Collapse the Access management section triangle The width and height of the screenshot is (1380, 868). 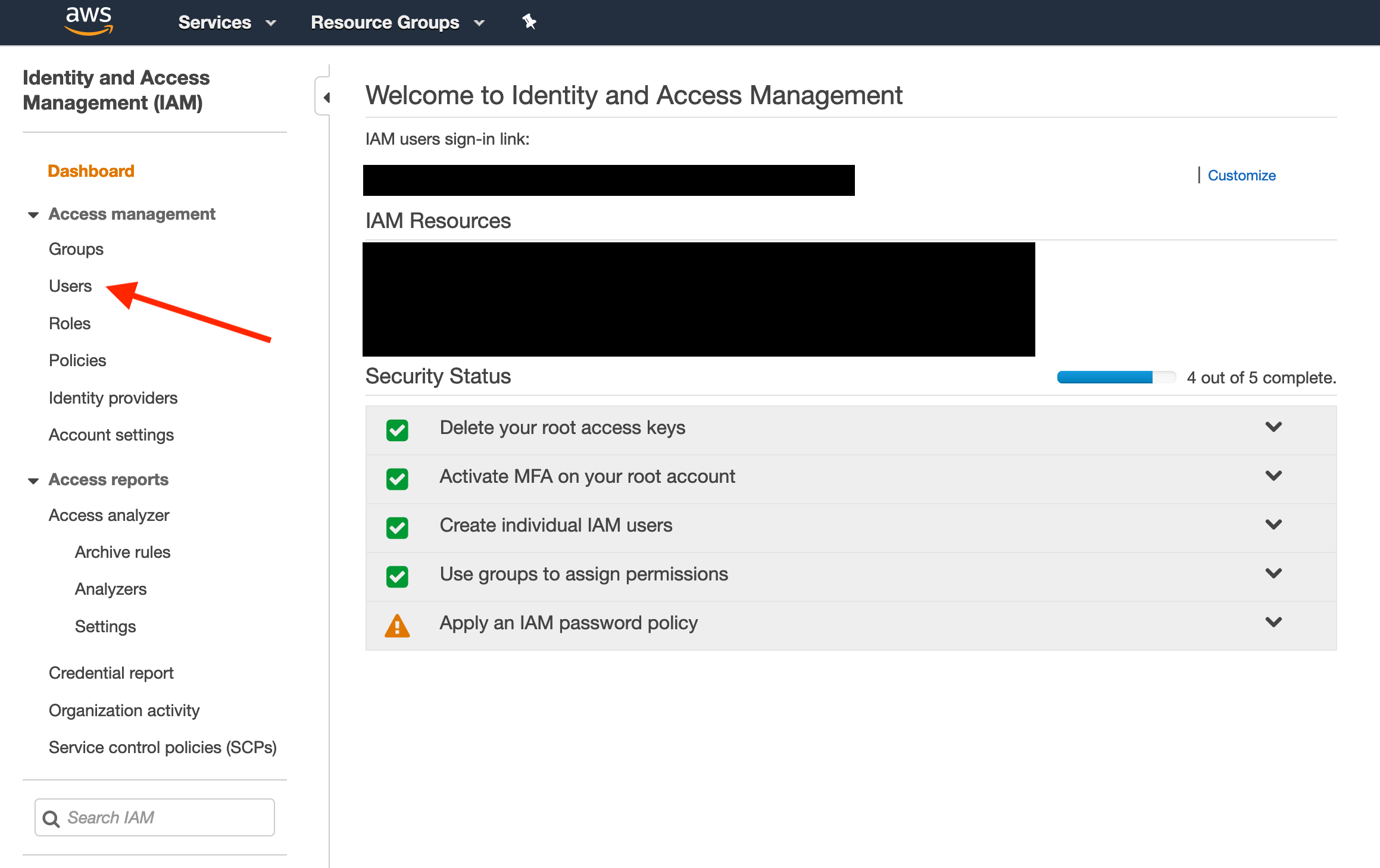[33, 215]
